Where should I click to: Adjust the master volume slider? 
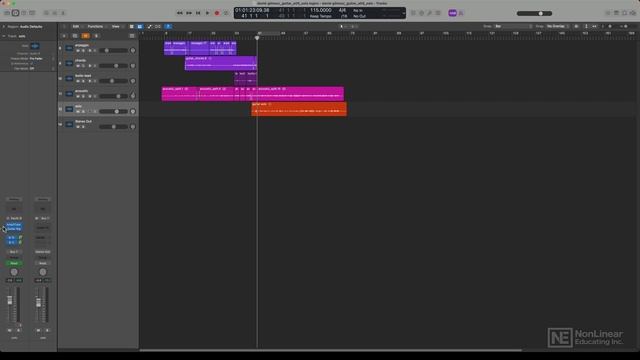click(x=534, y=13)
